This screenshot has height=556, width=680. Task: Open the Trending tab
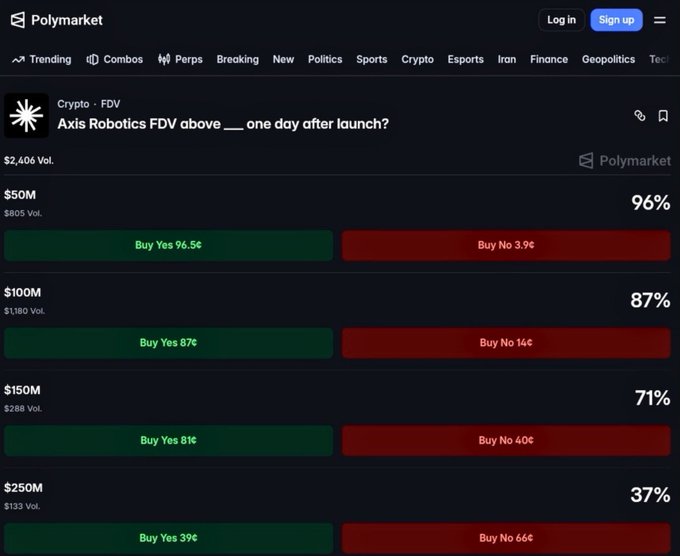click(42, 59)
